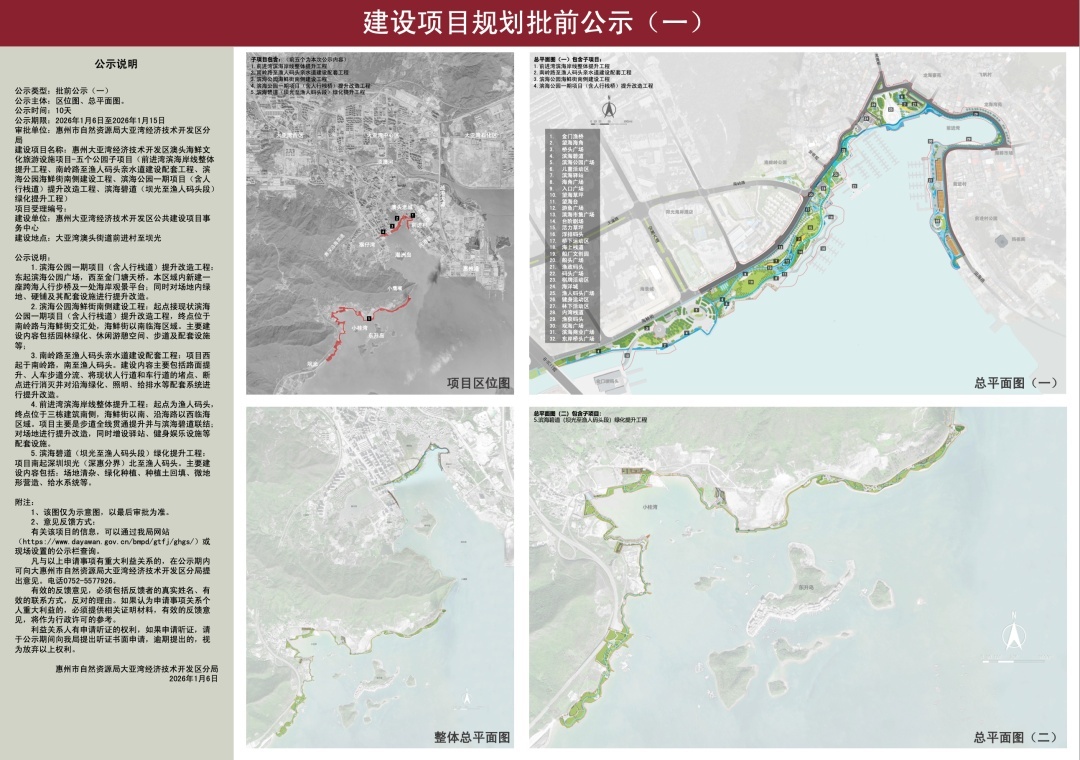Click the scale bar on 总平面图（二）

coord(1011,659)
